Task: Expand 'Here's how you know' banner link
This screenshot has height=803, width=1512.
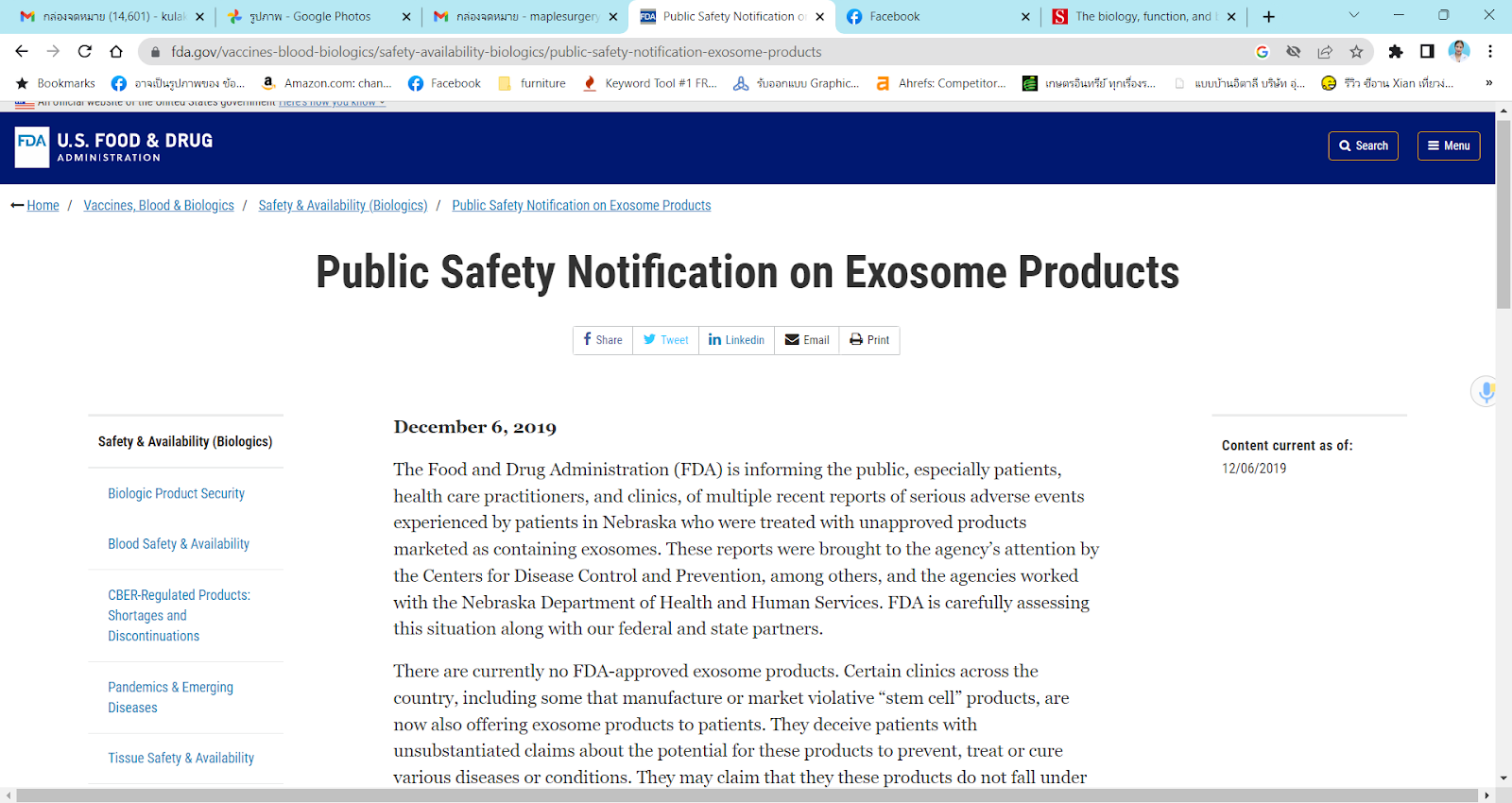Action: 332,102
